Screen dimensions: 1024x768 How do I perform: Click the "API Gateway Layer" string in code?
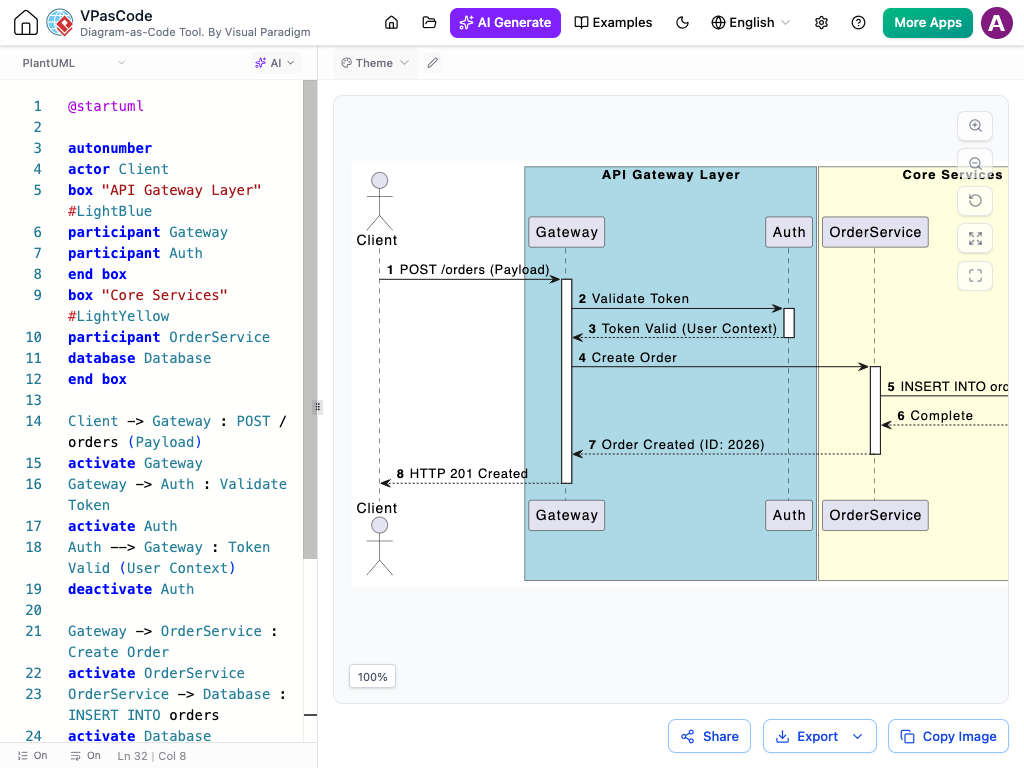coord(181,190)
